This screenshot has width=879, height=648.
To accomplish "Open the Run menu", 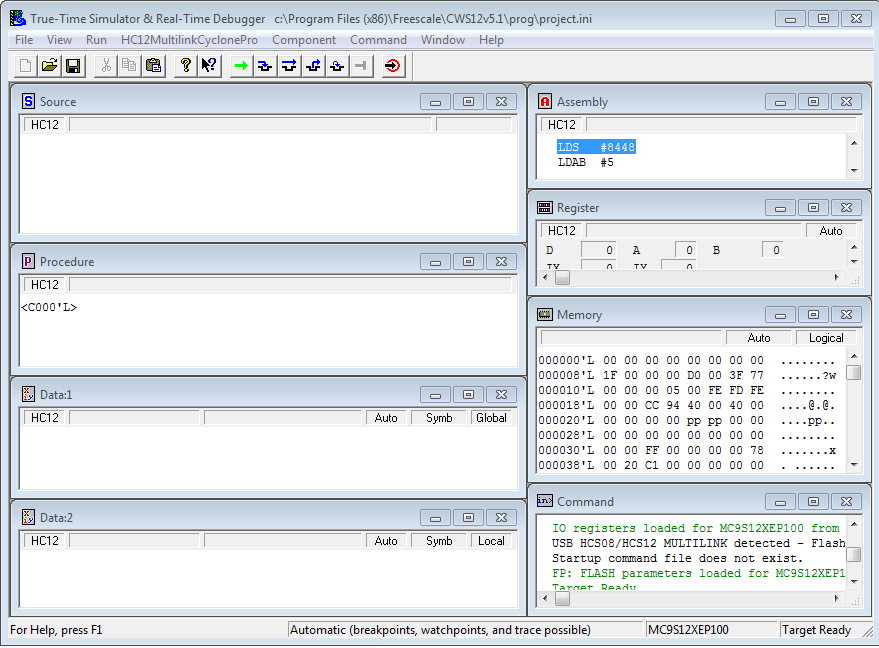I will 96,40.
